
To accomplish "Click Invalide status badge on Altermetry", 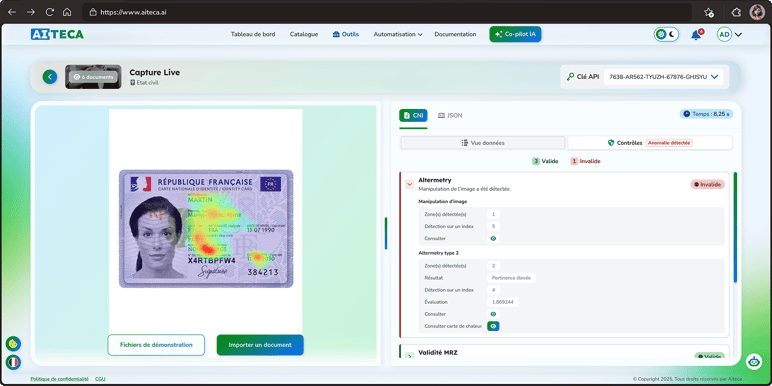I will click(x=707, y=184).
